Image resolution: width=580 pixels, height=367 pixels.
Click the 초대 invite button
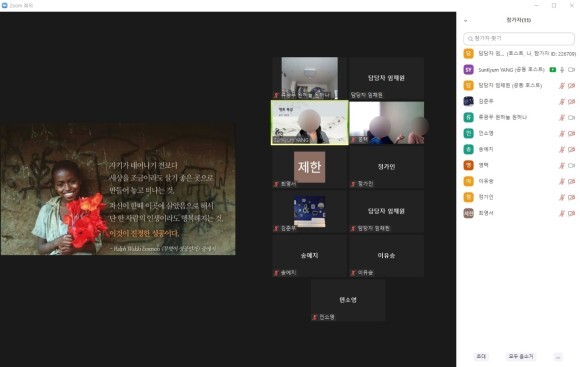click(x=481, y=356)
